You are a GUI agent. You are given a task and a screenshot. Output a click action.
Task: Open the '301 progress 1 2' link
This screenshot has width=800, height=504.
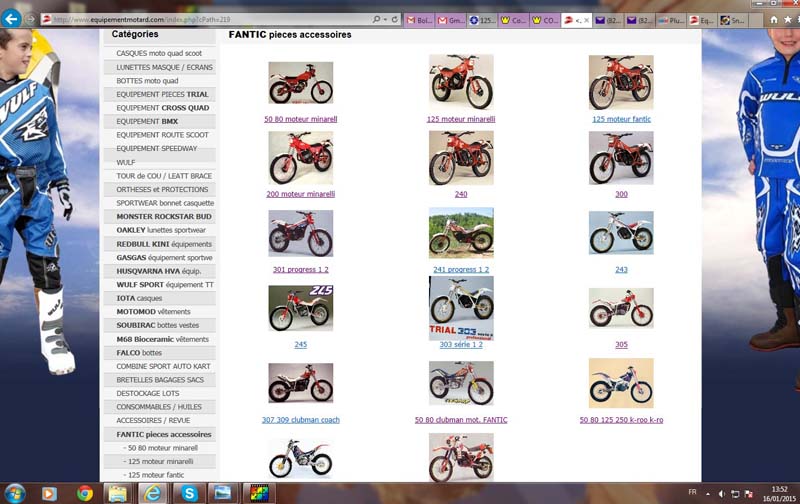(x=301, y=269)
